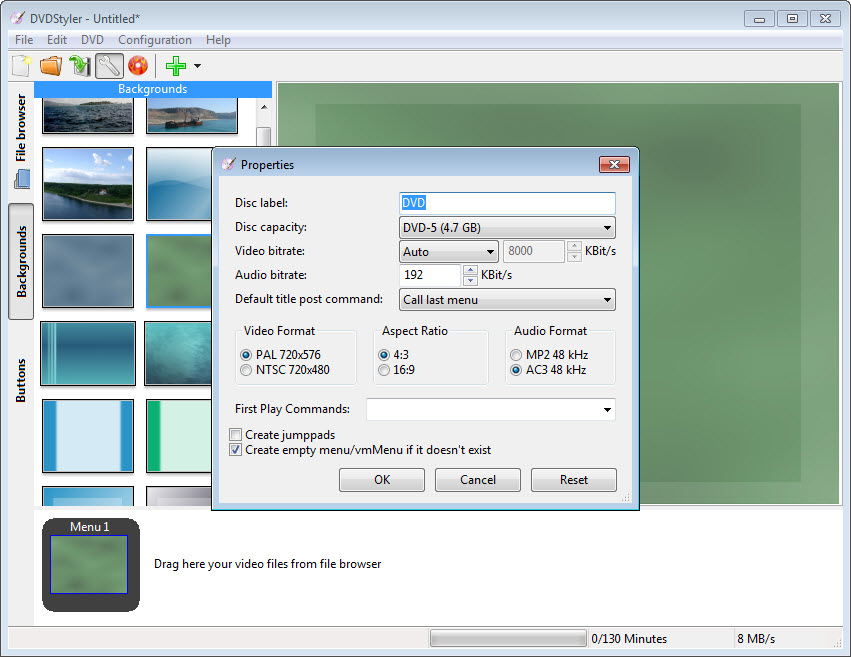Click the video bitrate 8000 field
This screenshot has height=657, width=851.
534,251
